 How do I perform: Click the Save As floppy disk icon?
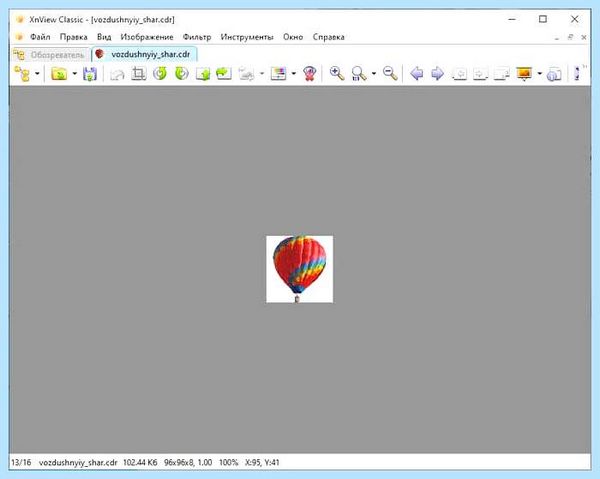90,73
